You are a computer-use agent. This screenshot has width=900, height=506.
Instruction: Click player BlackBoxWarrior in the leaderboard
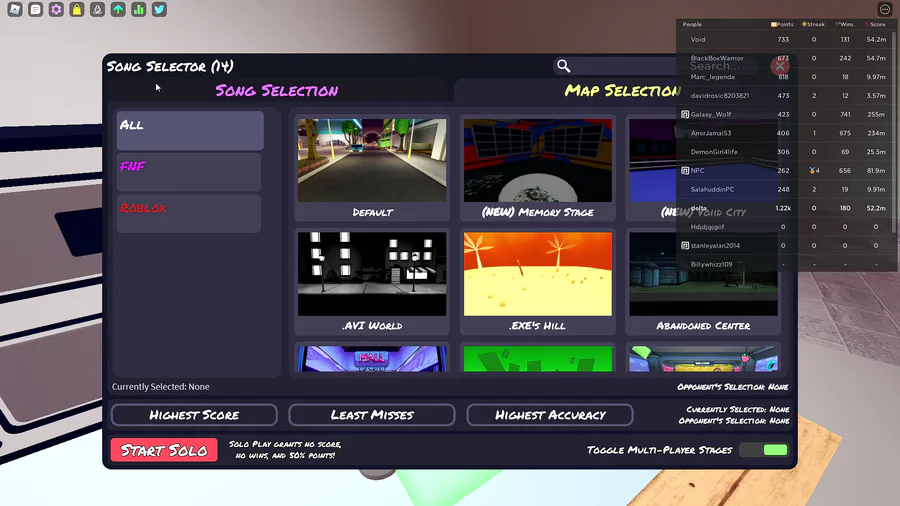coord(717,58)
